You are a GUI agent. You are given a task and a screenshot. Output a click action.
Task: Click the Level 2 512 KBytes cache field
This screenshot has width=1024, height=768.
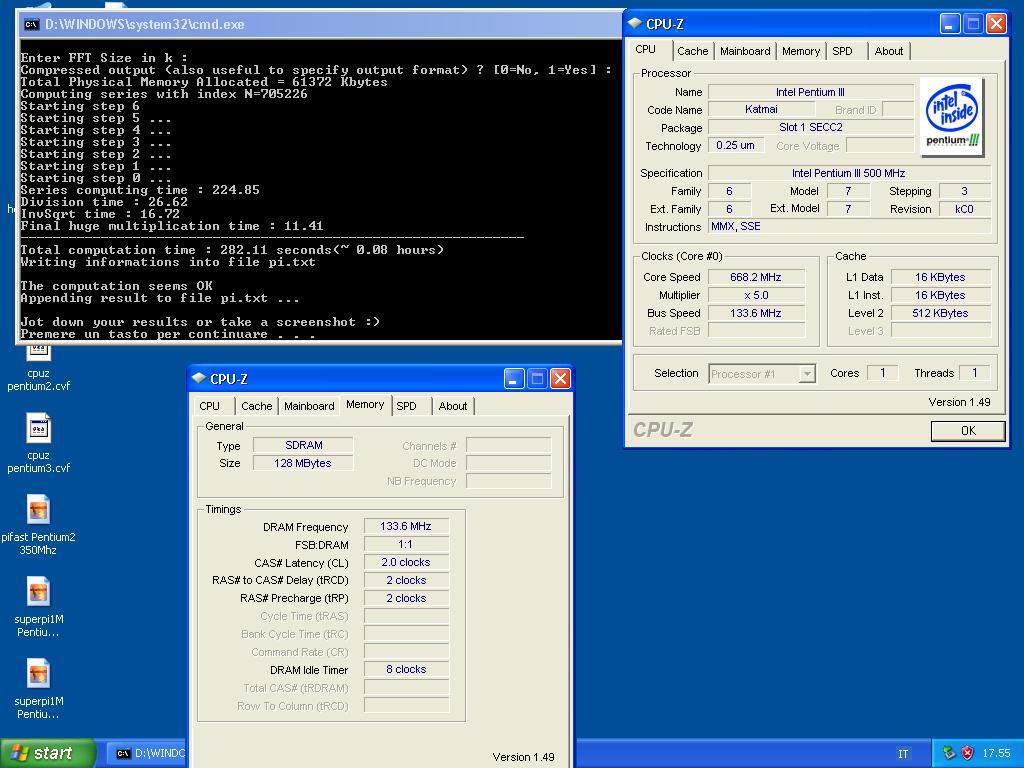[940, 313]
